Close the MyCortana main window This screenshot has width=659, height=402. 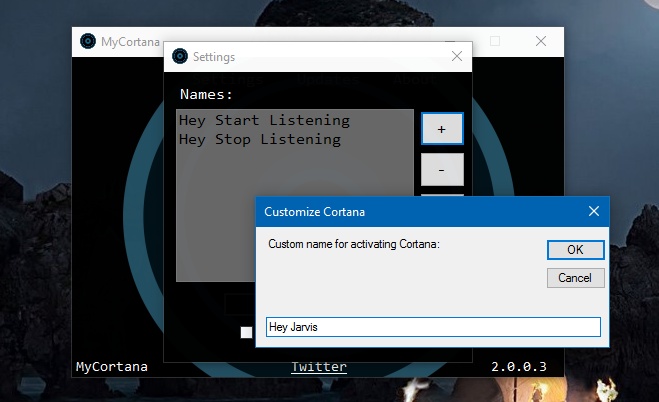pyautogui.click(x=541, y=41)
